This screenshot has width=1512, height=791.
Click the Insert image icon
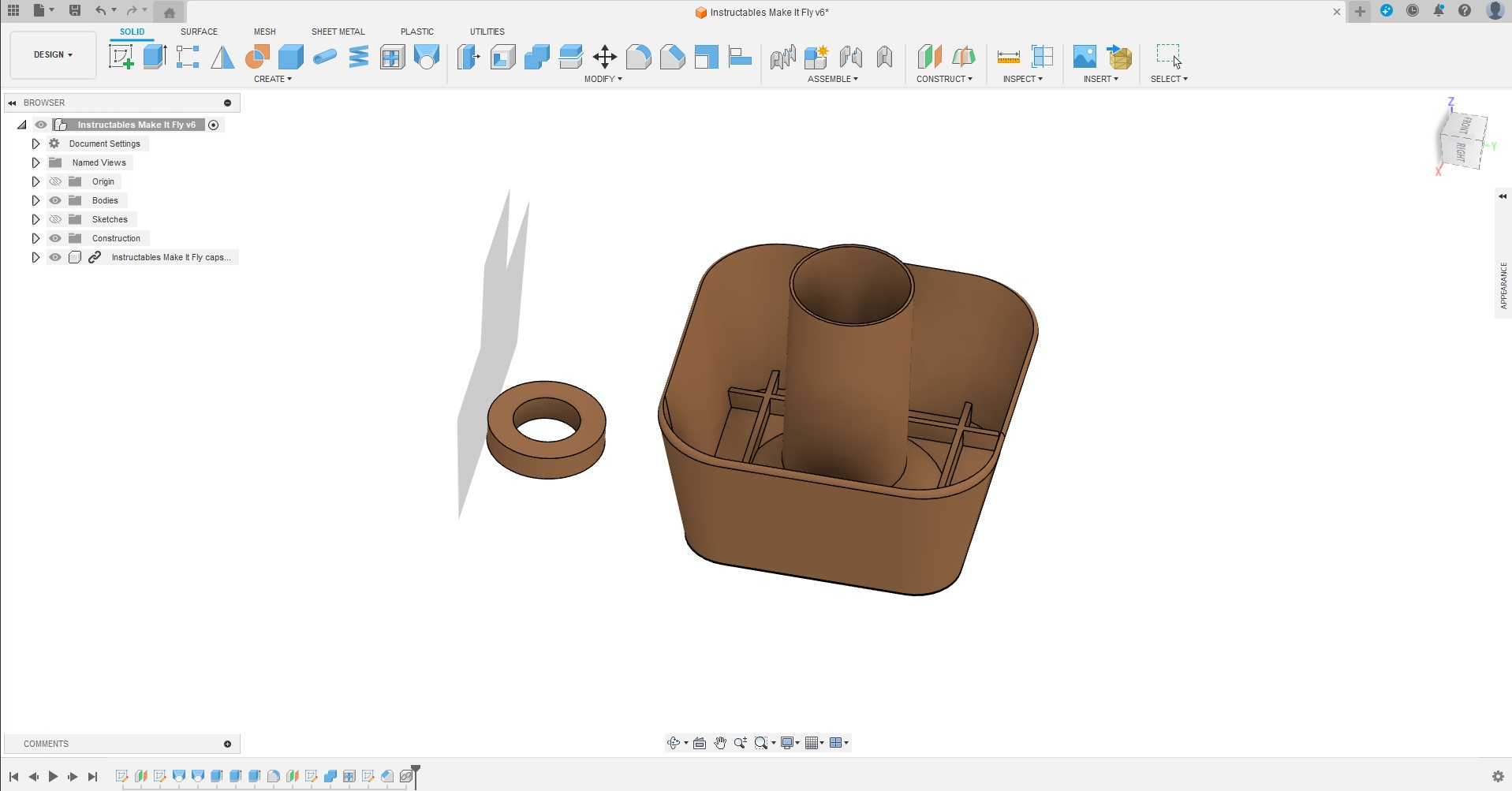pyautogui.click(x=1085, y=57)
